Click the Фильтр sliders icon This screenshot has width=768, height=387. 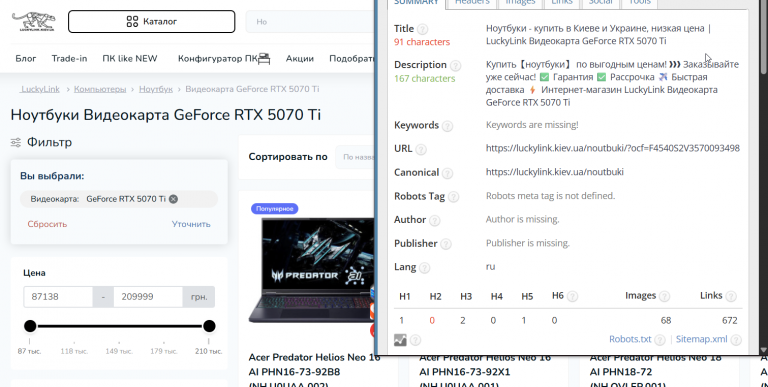click(16, 143)
